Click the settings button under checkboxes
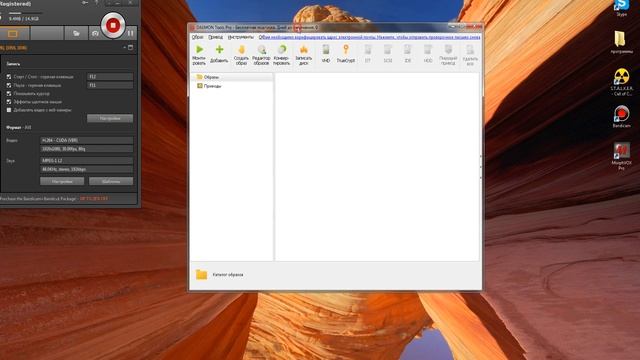This screenshot has width=640, height=360. tap(110, 118)
